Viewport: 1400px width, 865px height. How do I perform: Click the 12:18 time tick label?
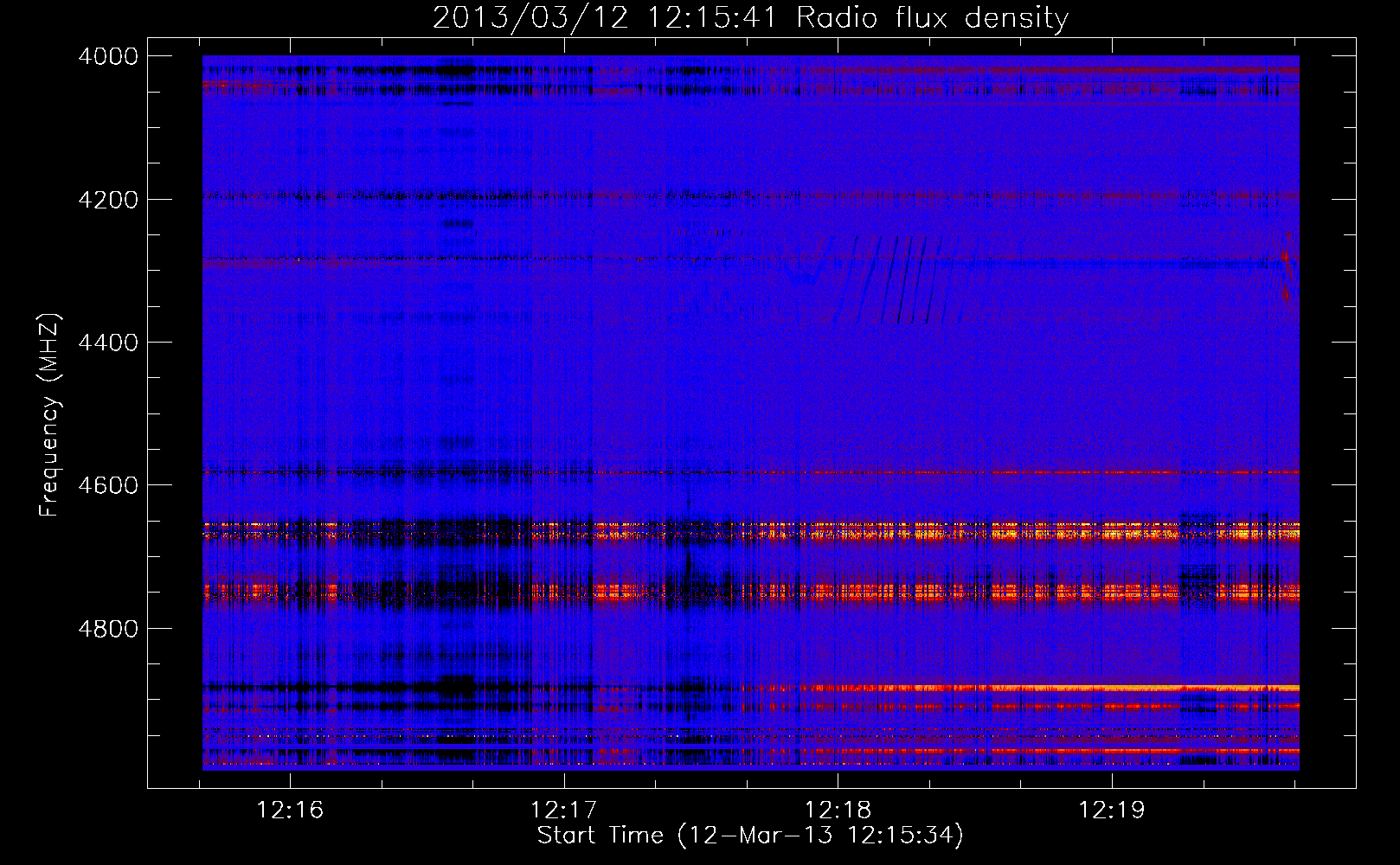[838, 811]
